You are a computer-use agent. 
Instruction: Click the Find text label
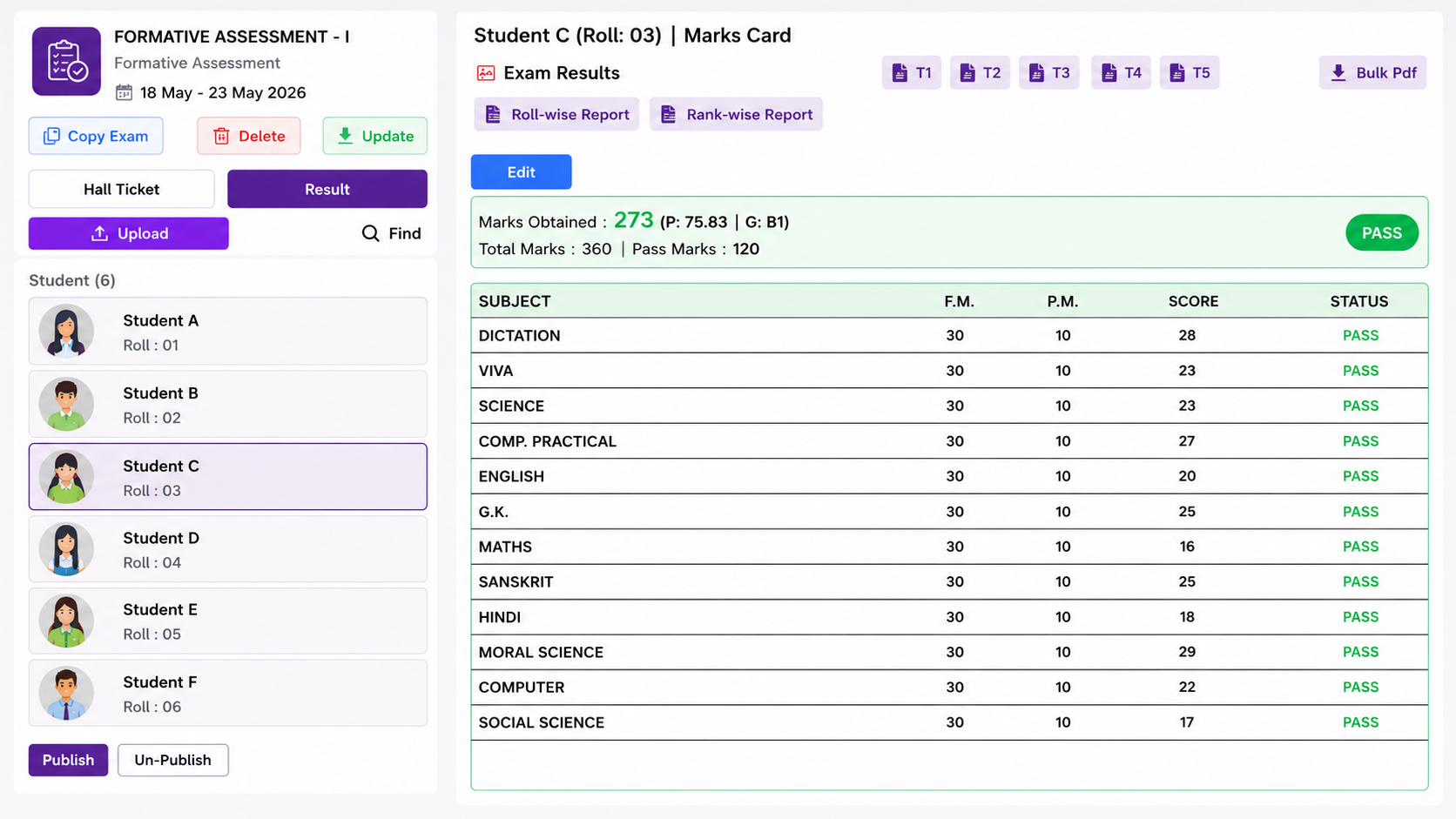tap(405, 233)
